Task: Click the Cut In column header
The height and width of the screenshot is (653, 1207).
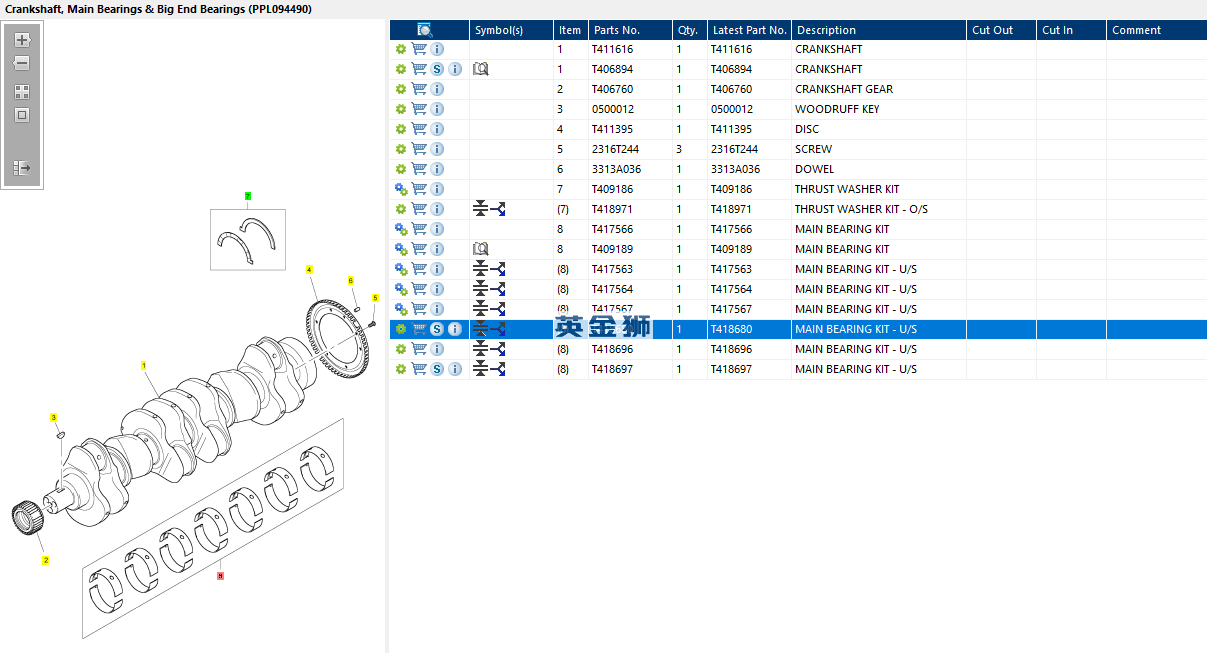Action: tap(1071, 30)
